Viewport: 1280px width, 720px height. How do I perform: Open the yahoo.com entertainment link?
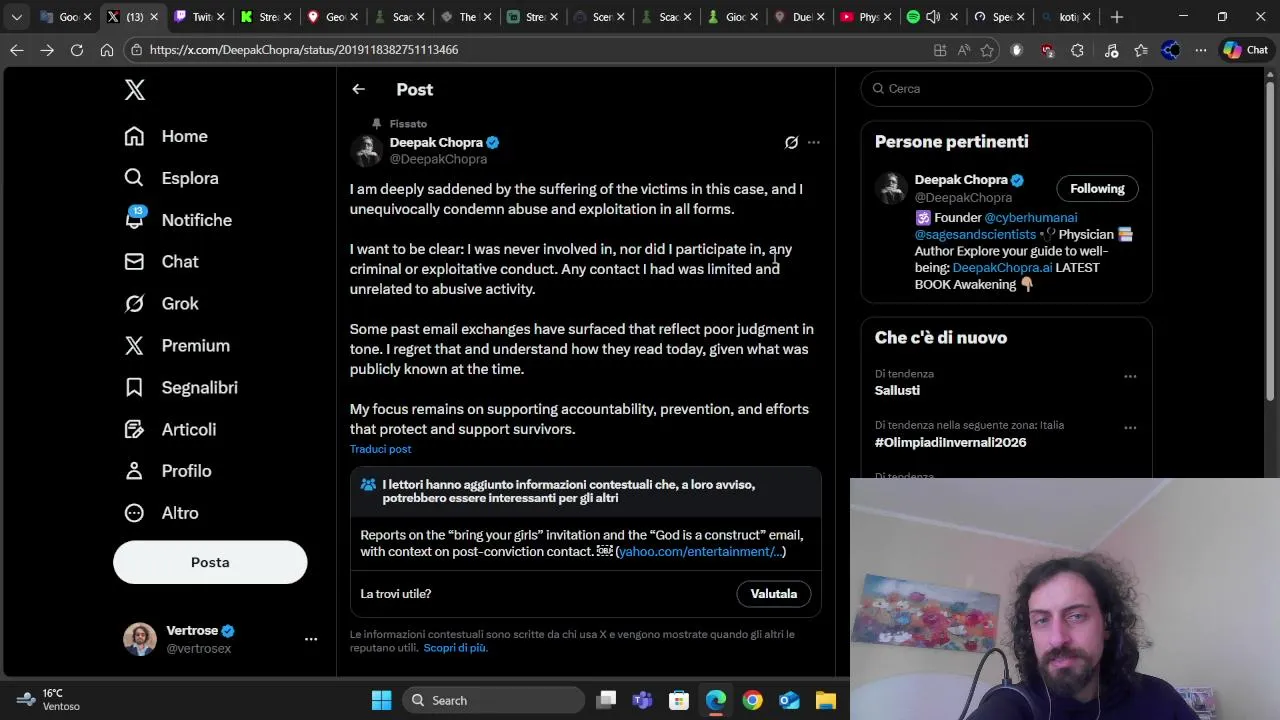700,552
